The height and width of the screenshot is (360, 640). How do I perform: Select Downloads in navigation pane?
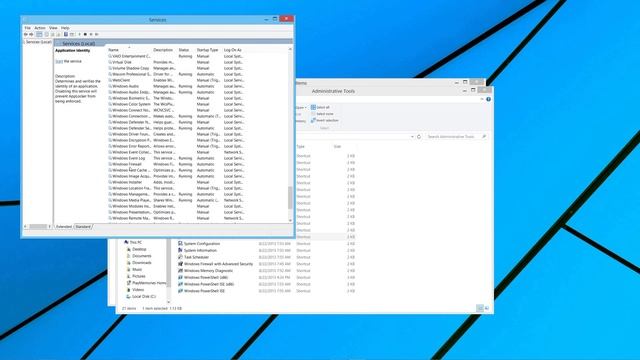[x=139, y=262]
